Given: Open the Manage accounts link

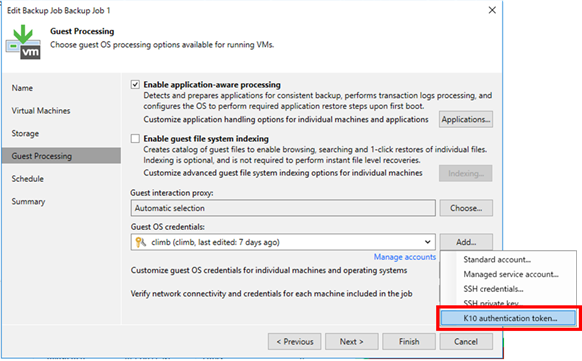Looking at the screenshot, I should pyautogui.click(x=405, y=257).
